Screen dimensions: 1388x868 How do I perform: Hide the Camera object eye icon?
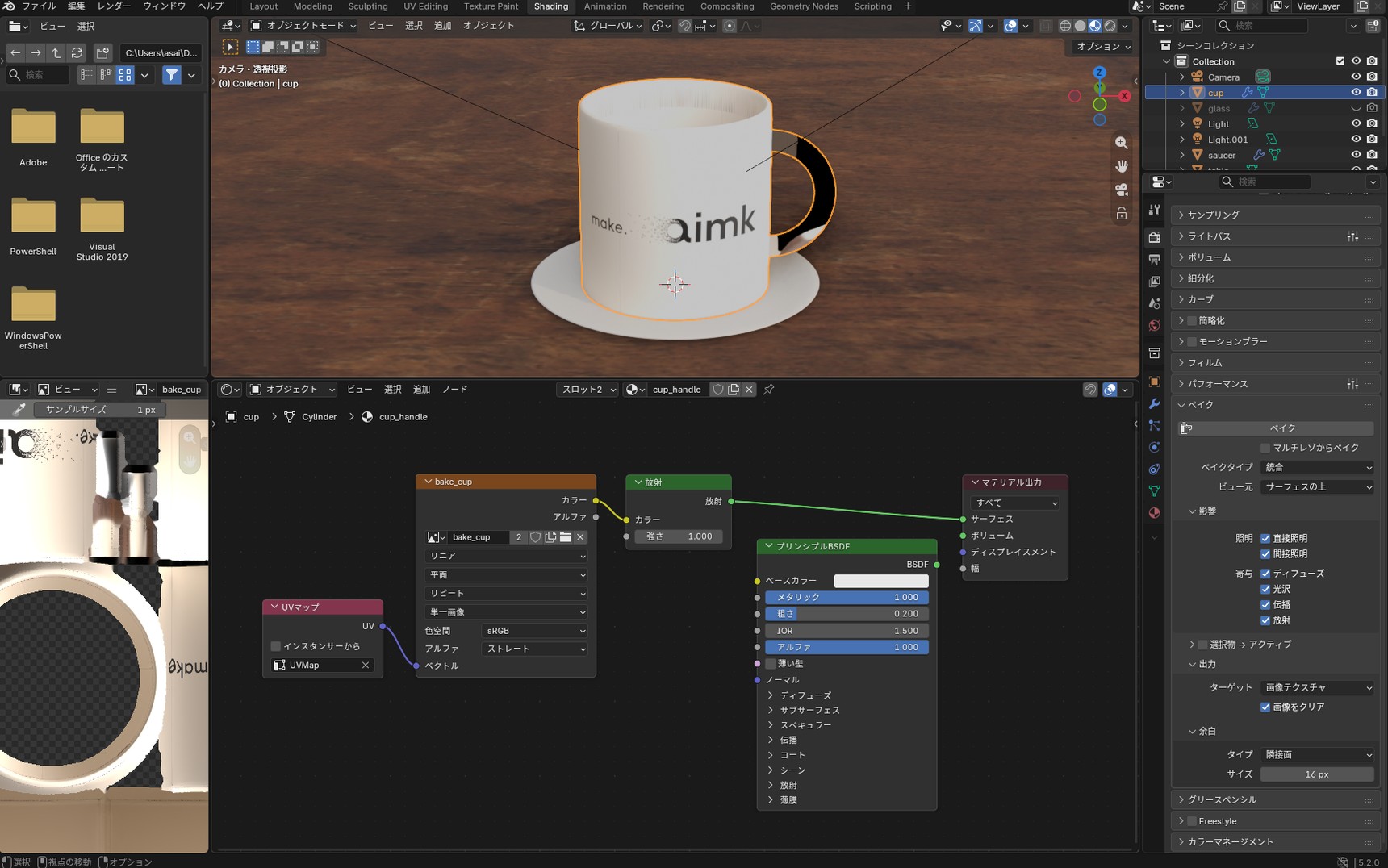[x=1356, y=77]
